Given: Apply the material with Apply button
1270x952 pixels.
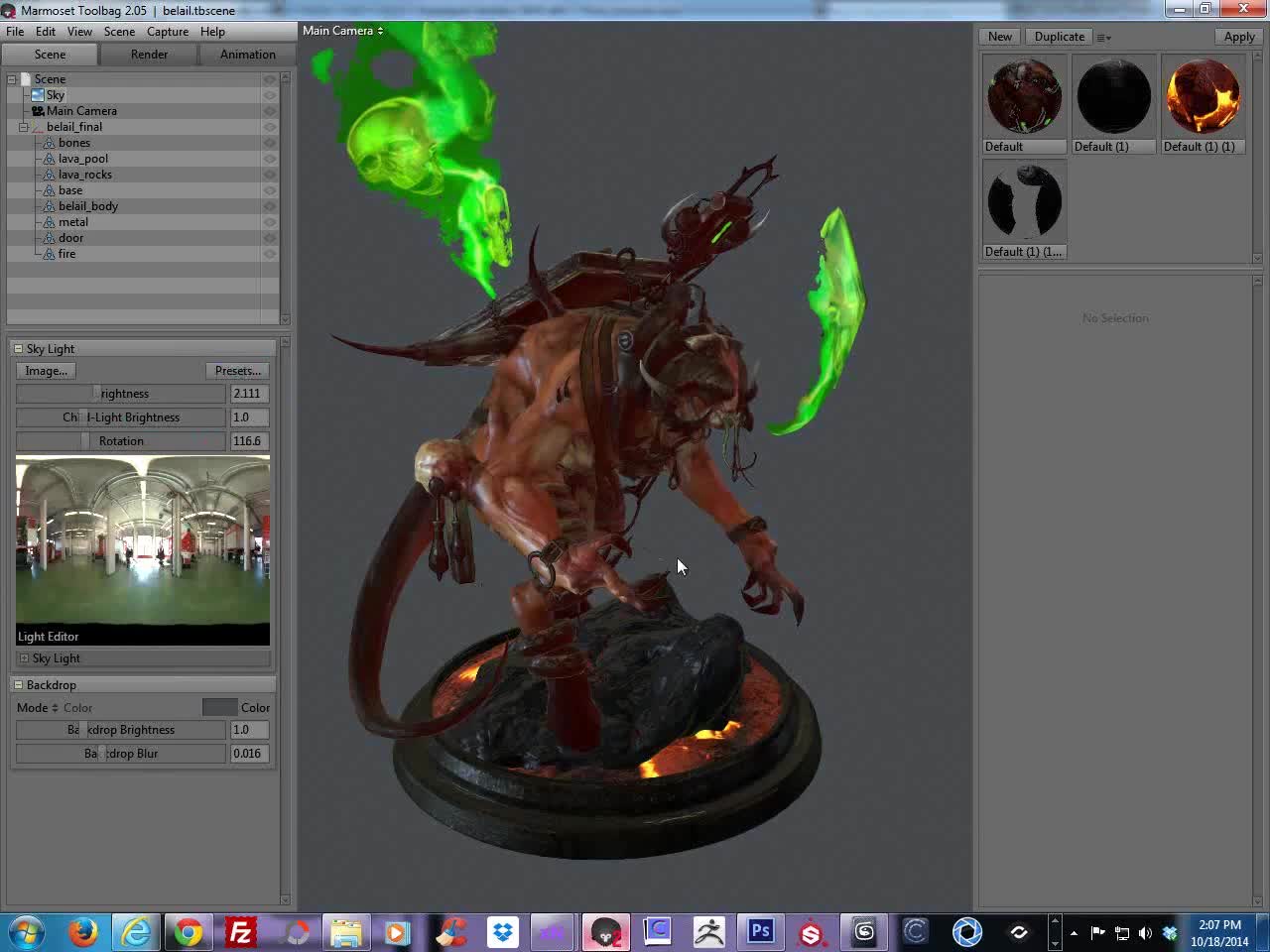Looking at the screenshot, I should 1239,37.
